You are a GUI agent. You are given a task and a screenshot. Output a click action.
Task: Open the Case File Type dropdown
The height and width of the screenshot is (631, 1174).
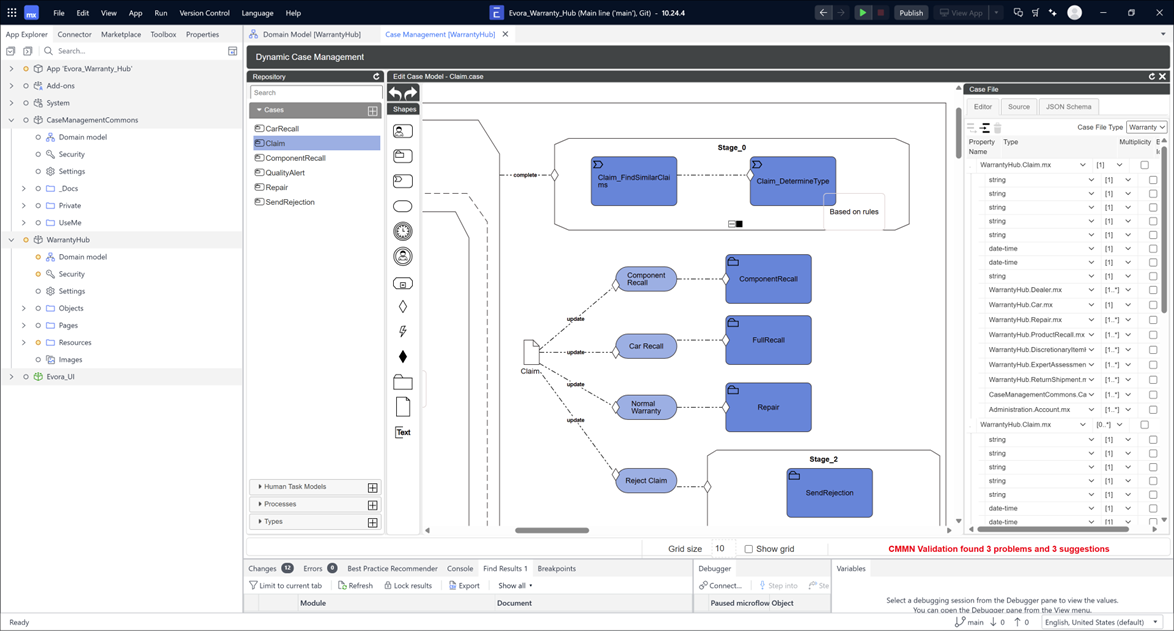pos(1146,127)
